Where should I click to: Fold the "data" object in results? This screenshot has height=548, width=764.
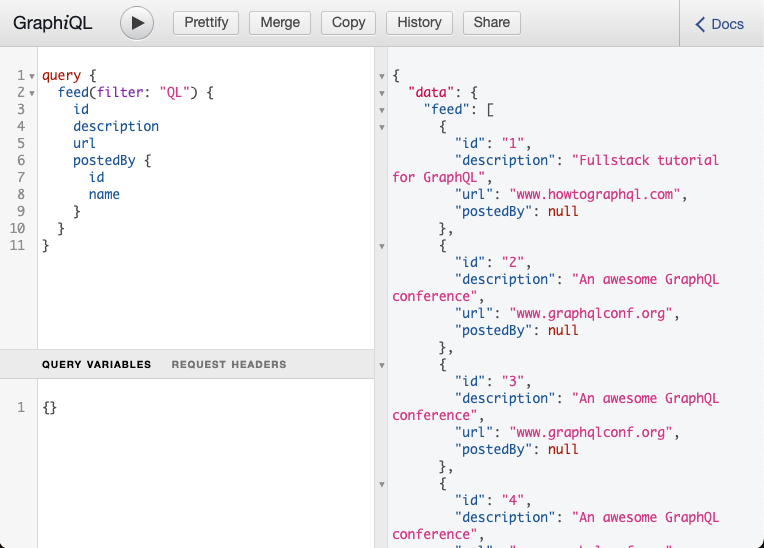pos(382,93)
